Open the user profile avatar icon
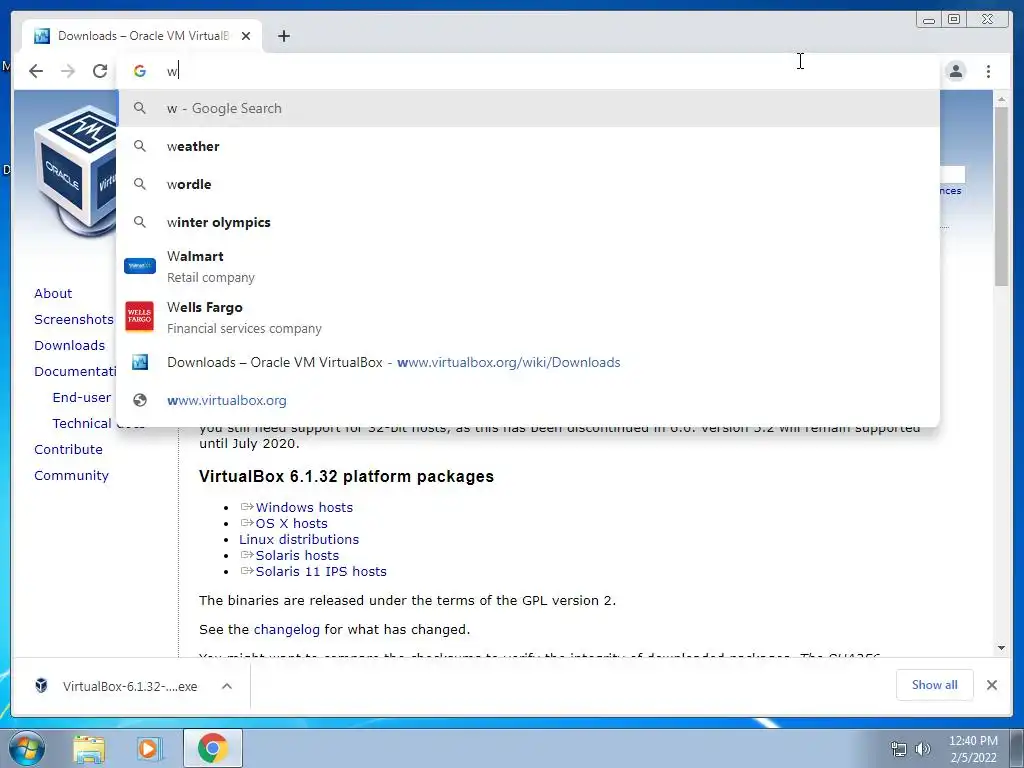 [956, 71]
